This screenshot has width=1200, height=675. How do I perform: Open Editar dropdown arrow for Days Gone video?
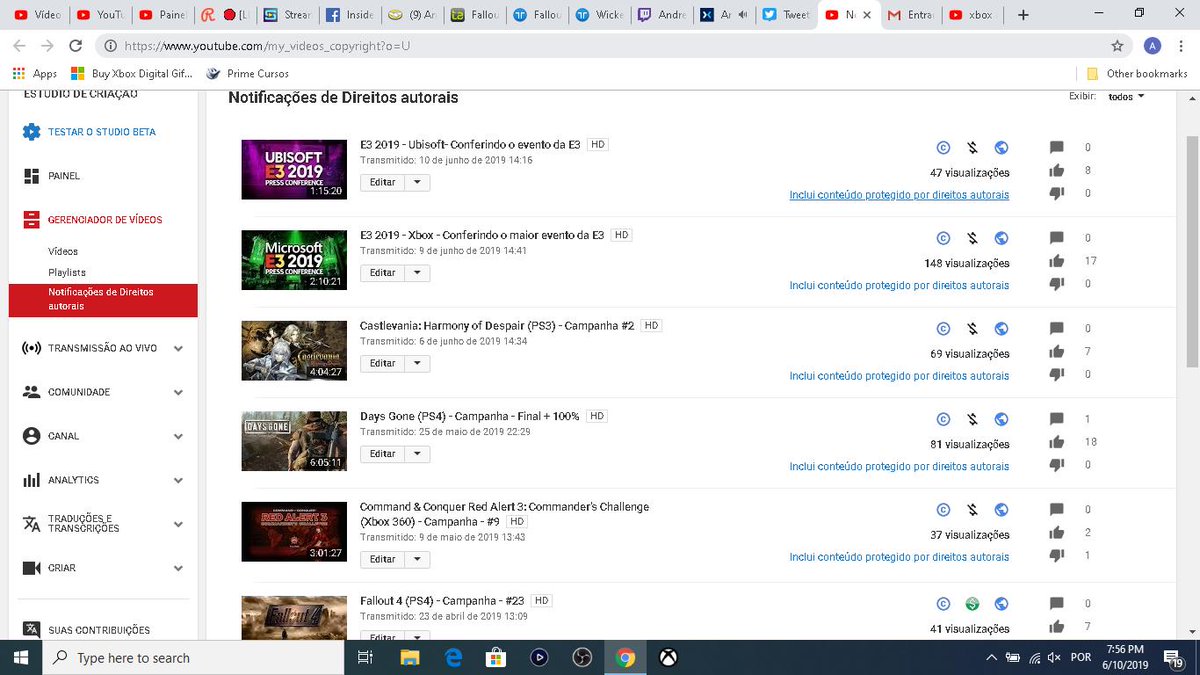tap(417, 454)
